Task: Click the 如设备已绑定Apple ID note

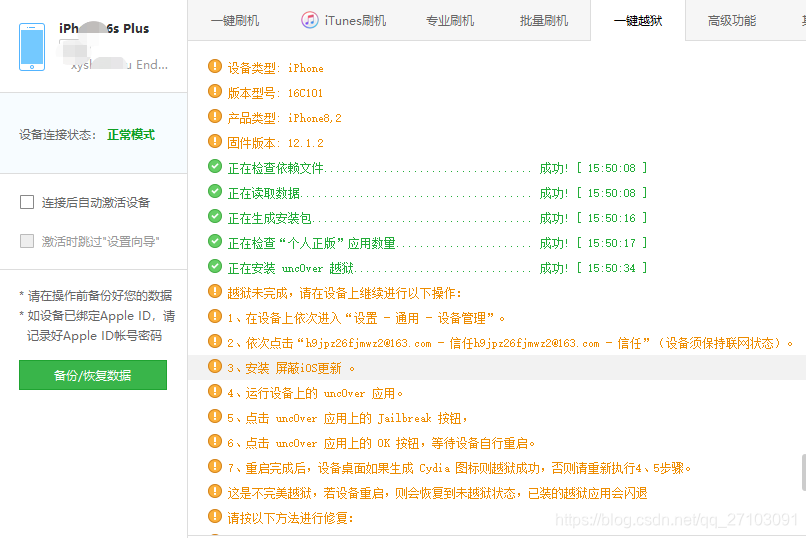Action: (x=98, y=325)
